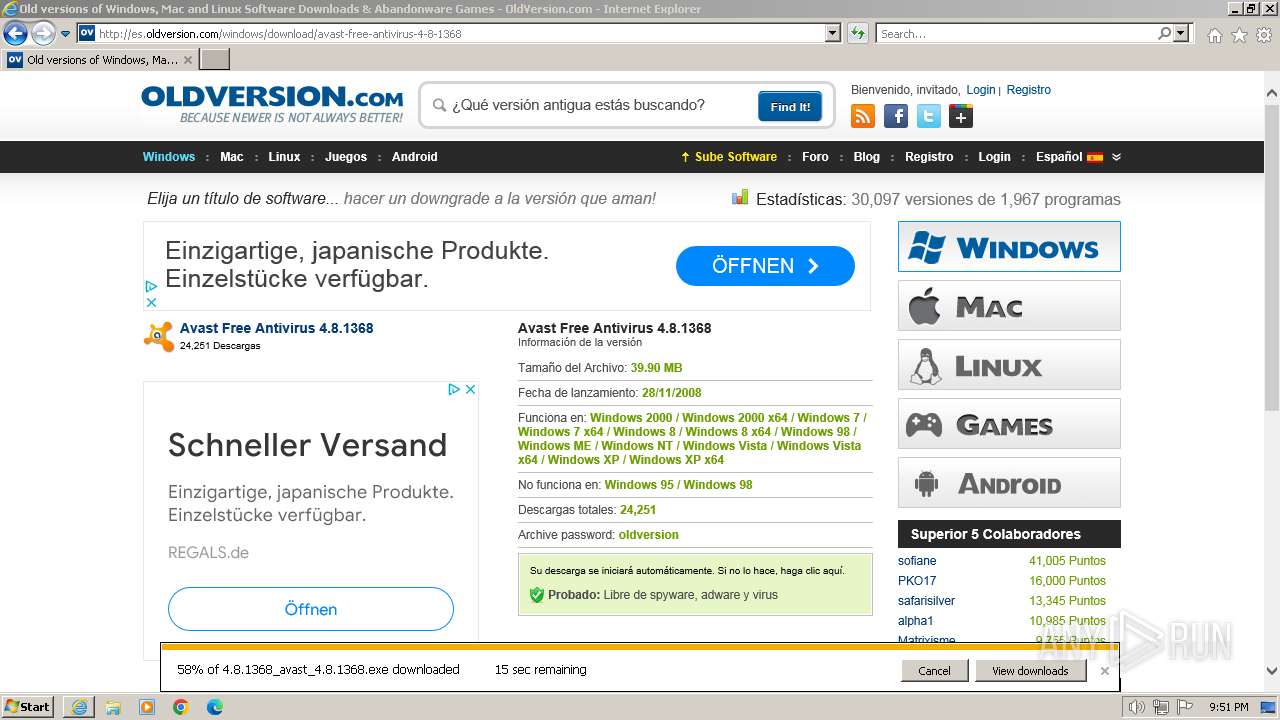
Task: Open the browser Home icon
Action: click(1214, 35)
